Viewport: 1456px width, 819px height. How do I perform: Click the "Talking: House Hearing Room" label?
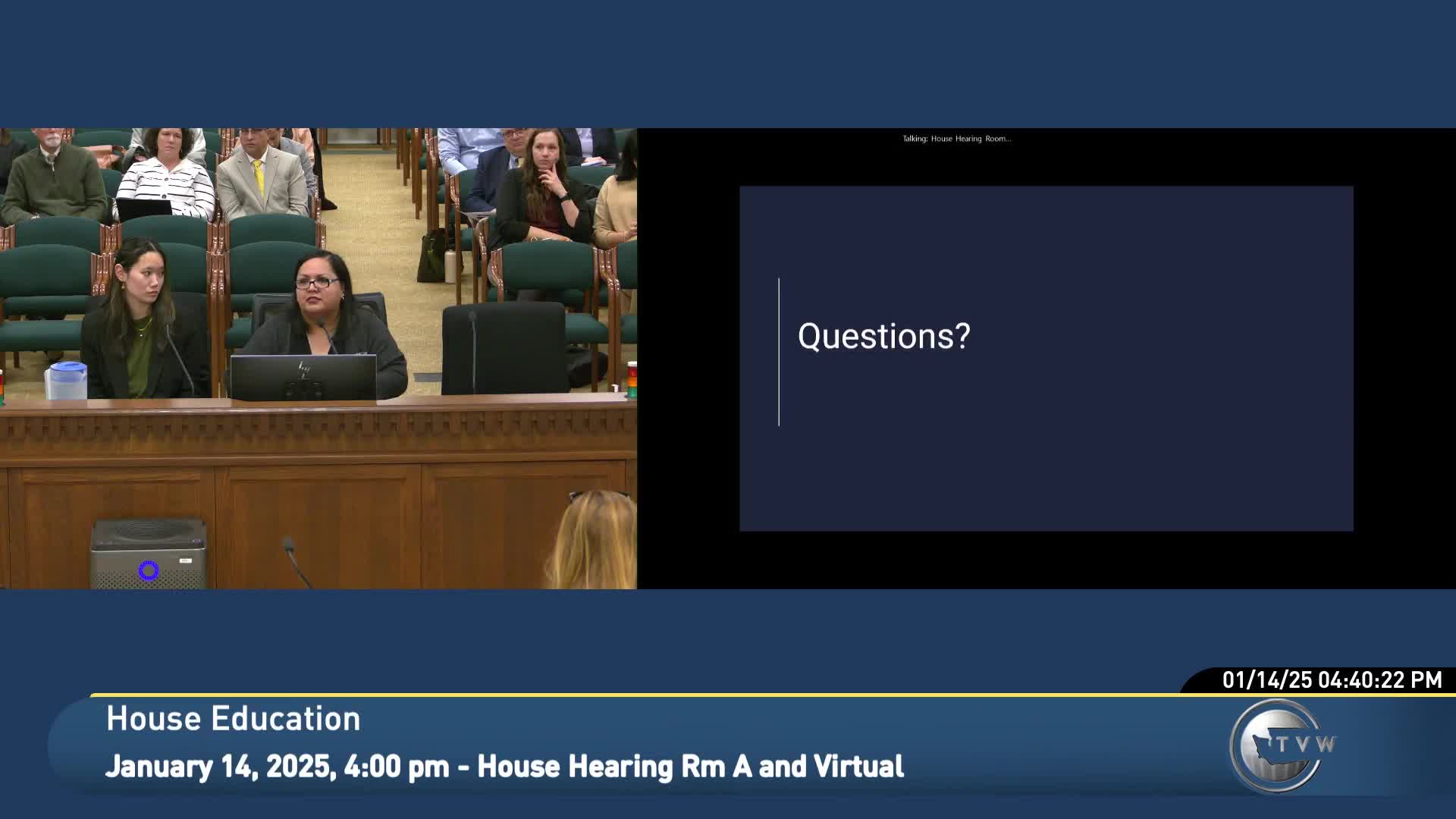[x=956, y=139]
